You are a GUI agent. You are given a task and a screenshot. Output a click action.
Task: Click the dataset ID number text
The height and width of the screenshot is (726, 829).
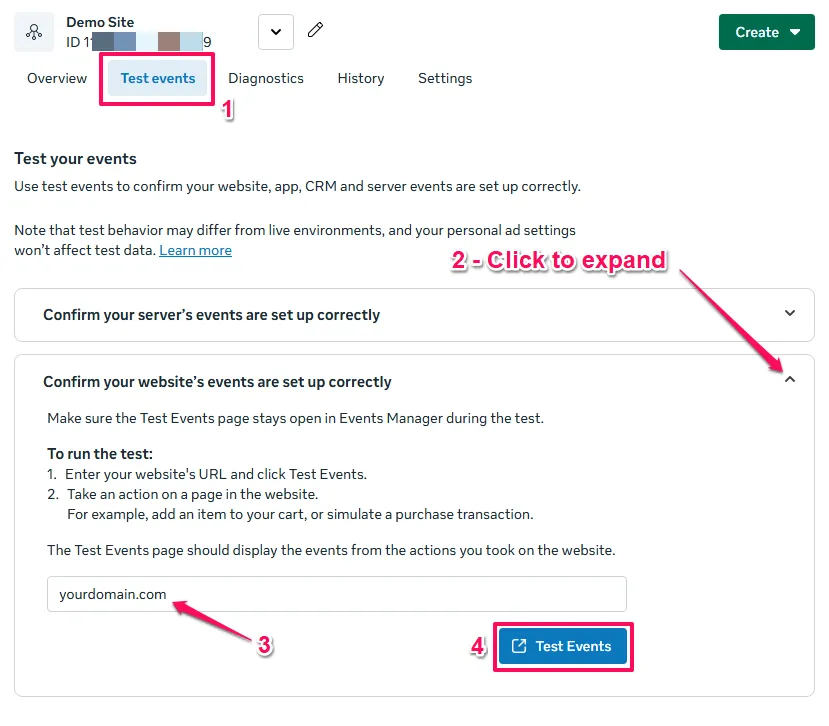pos(138,42)
